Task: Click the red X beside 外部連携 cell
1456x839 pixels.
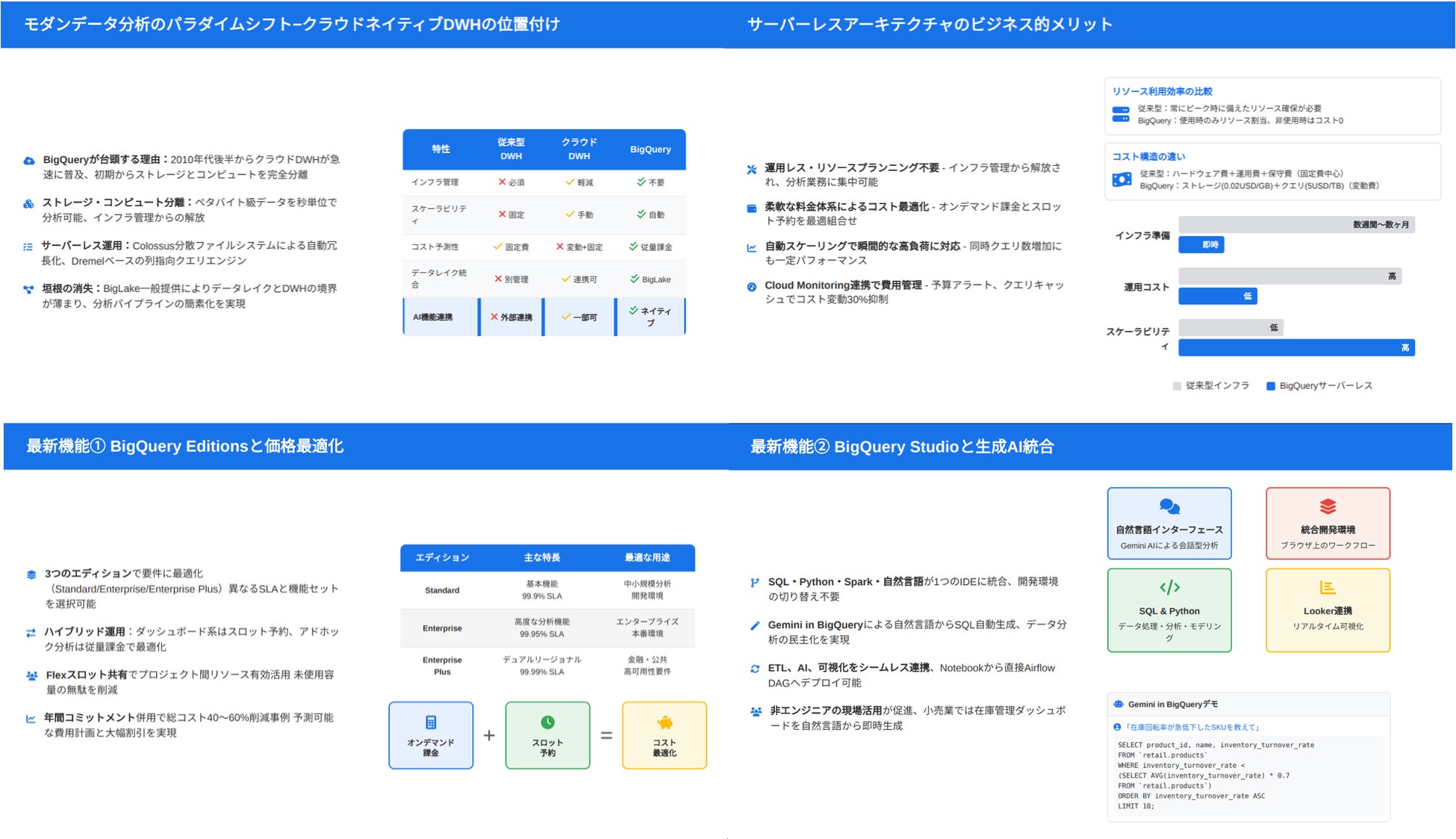Action: point(494,317)
